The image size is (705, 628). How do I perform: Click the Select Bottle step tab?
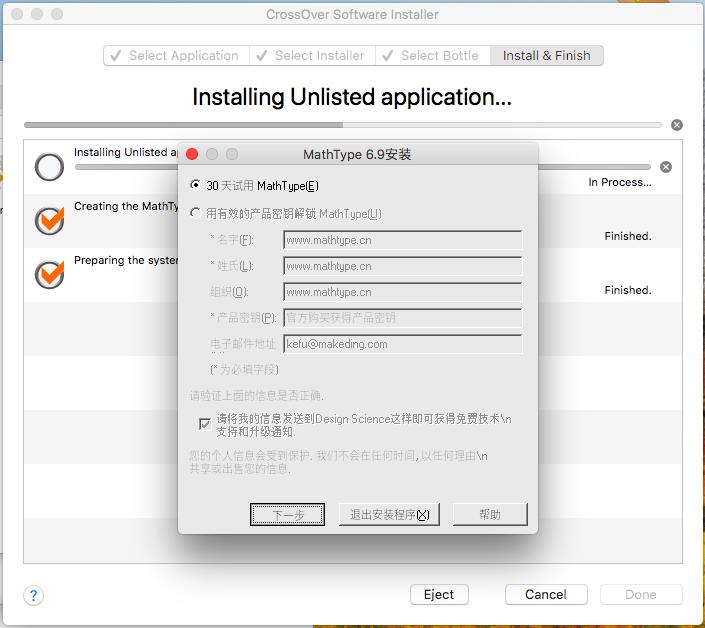tap(433, 55)
